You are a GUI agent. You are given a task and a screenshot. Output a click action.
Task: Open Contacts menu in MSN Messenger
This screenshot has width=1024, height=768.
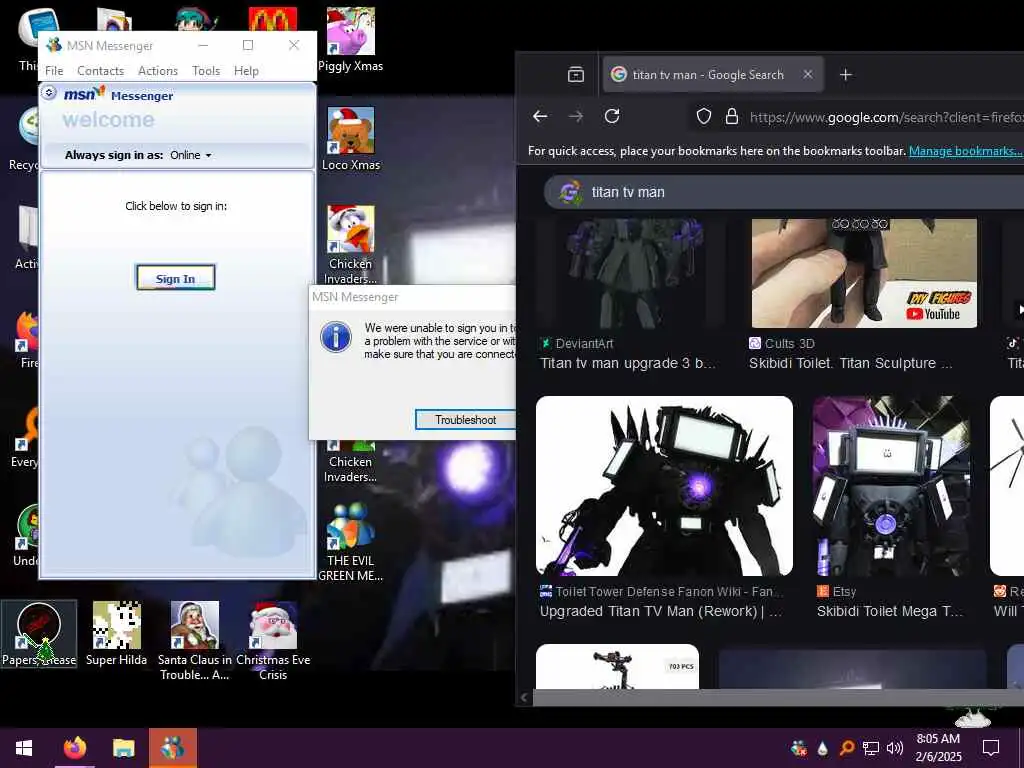[101, 71]
